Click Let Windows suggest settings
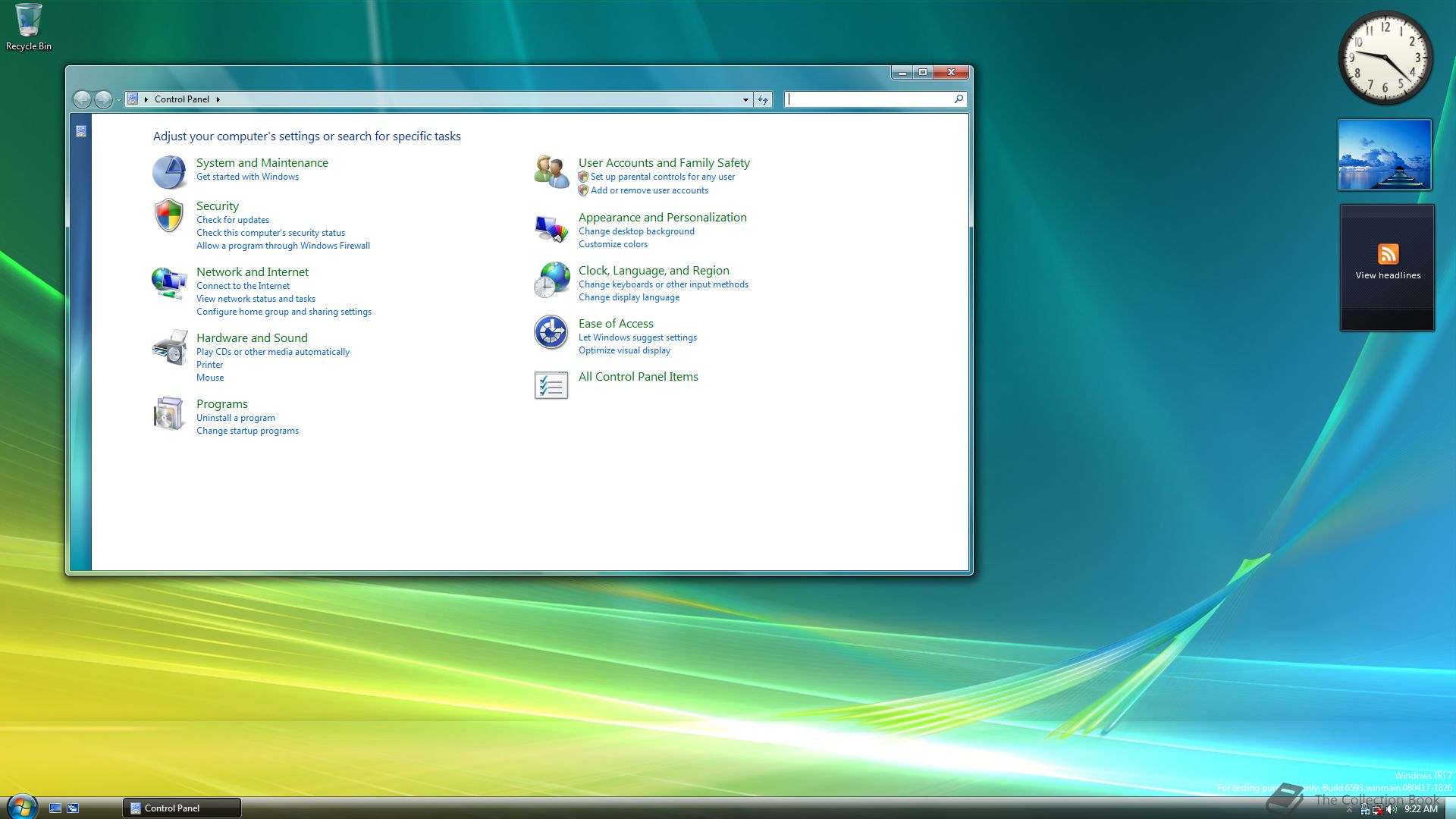The height and width of the screenshot is (819, 1456). tap(638, 337)
